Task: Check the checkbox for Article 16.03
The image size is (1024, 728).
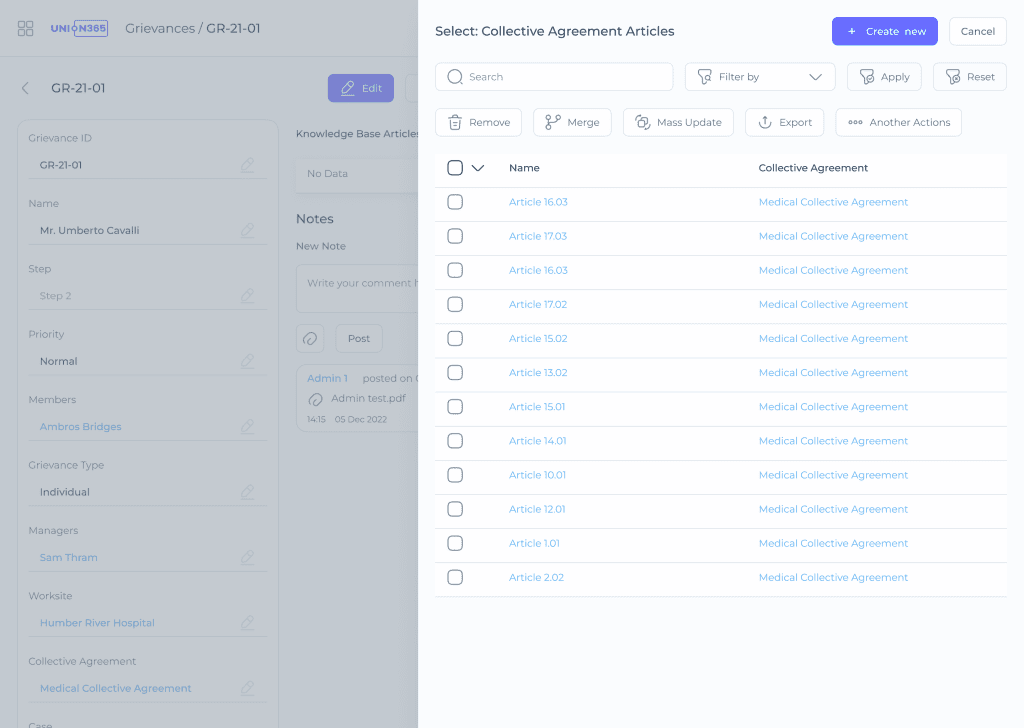Action: 455,202
